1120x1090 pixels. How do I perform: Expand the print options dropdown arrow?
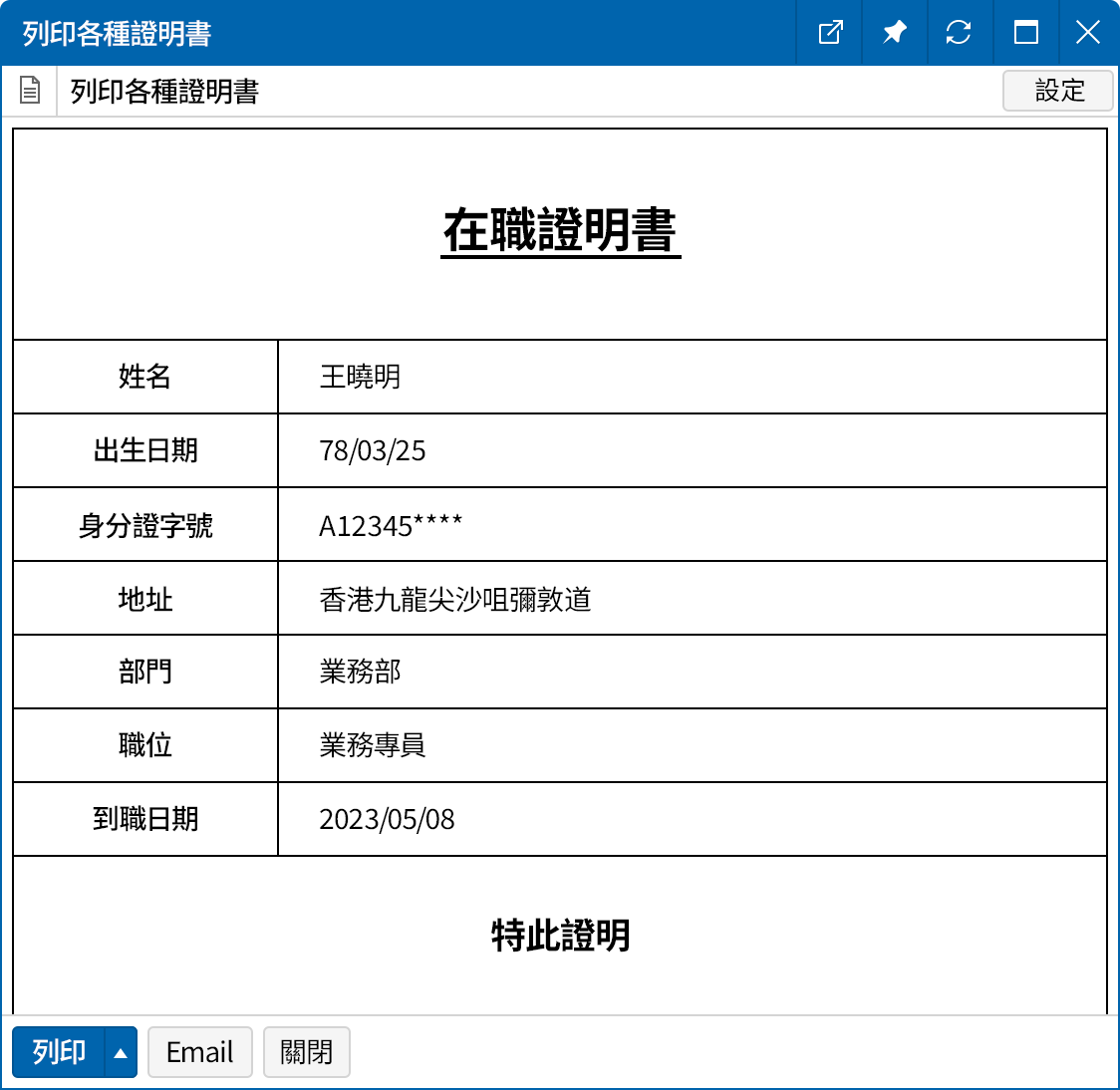pos(119,1051)
